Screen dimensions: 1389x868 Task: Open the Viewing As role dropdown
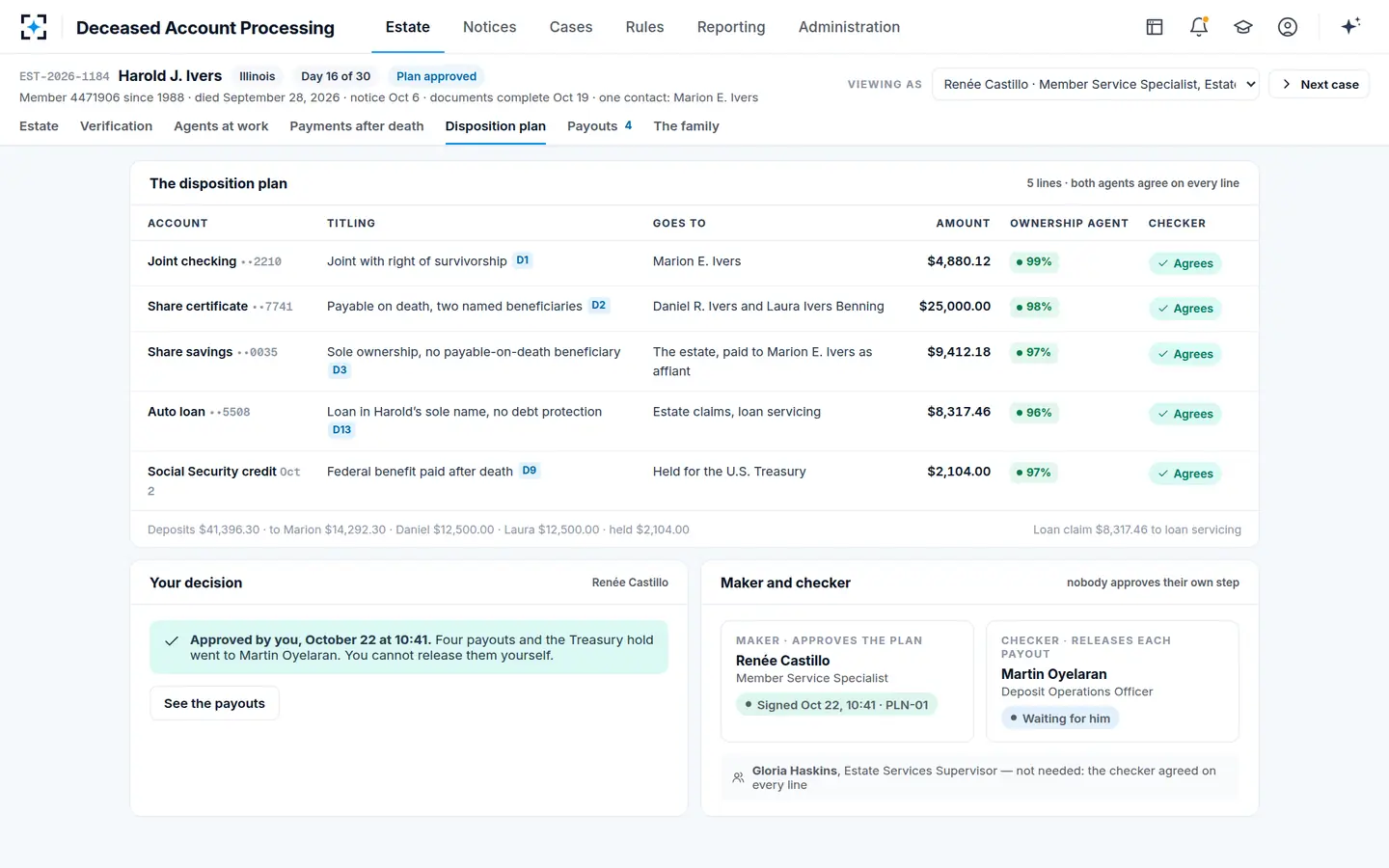pos(1095,84)
